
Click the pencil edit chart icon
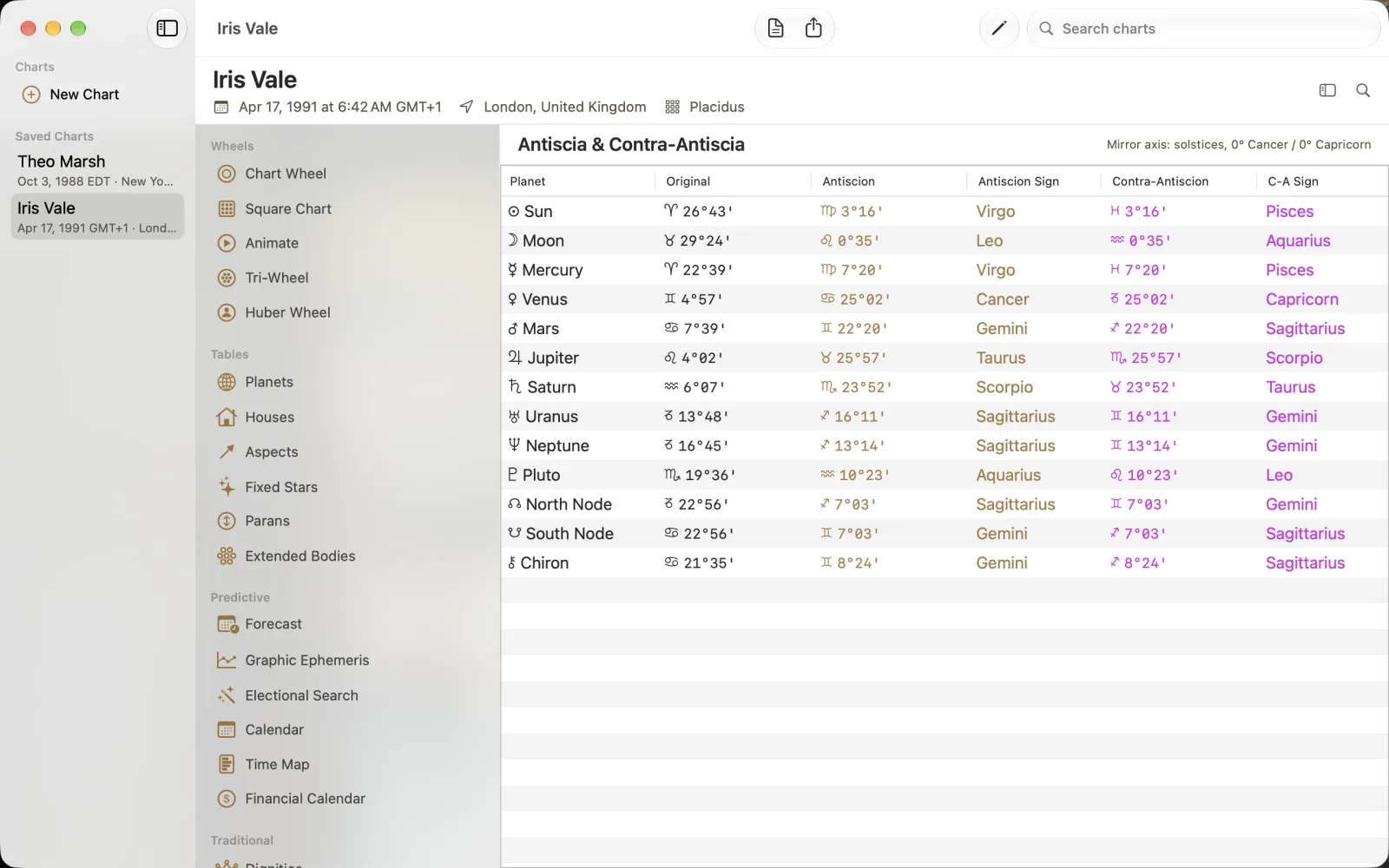point(998,28)
